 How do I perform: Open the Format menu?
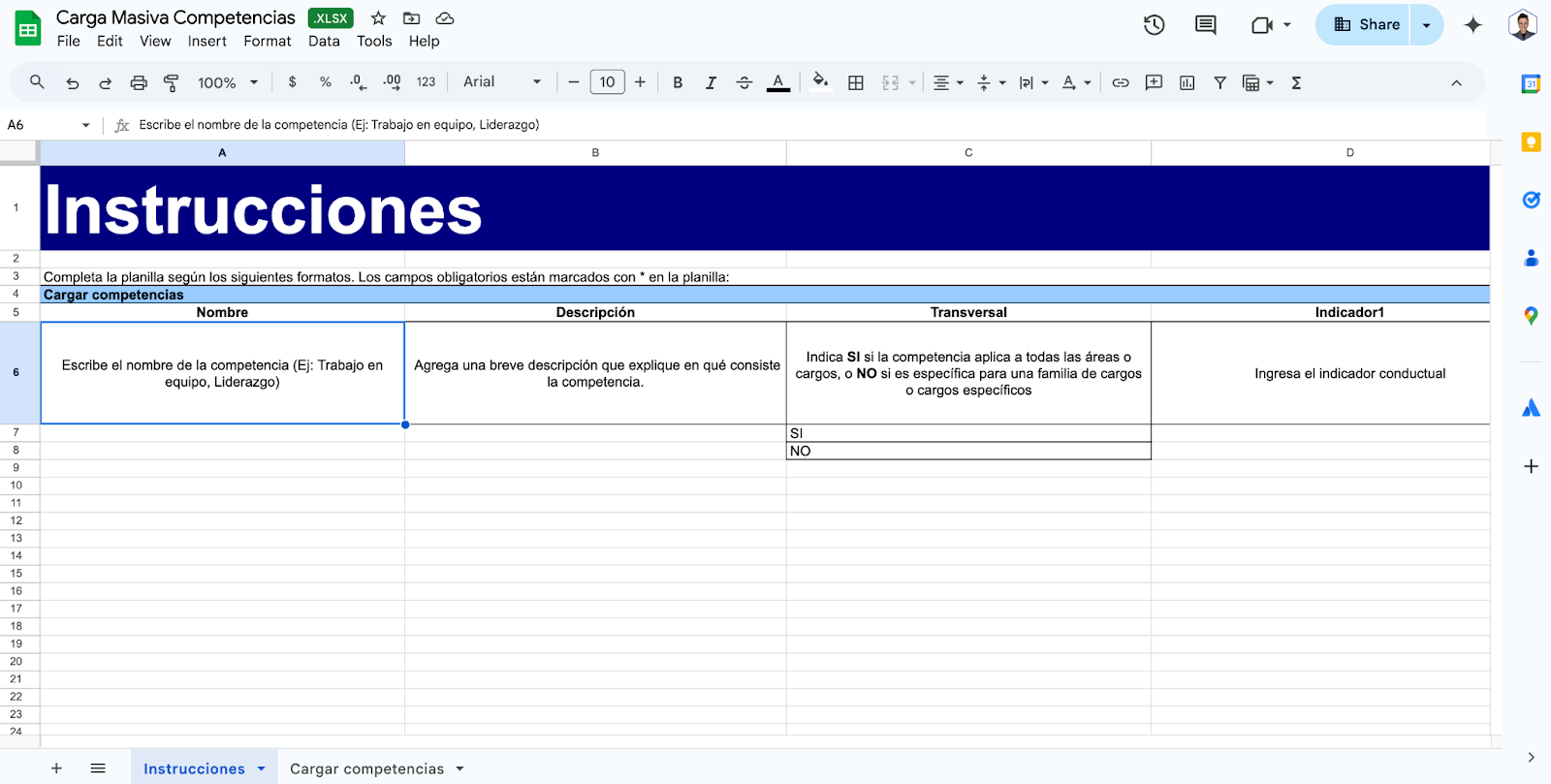coord(267,41)
